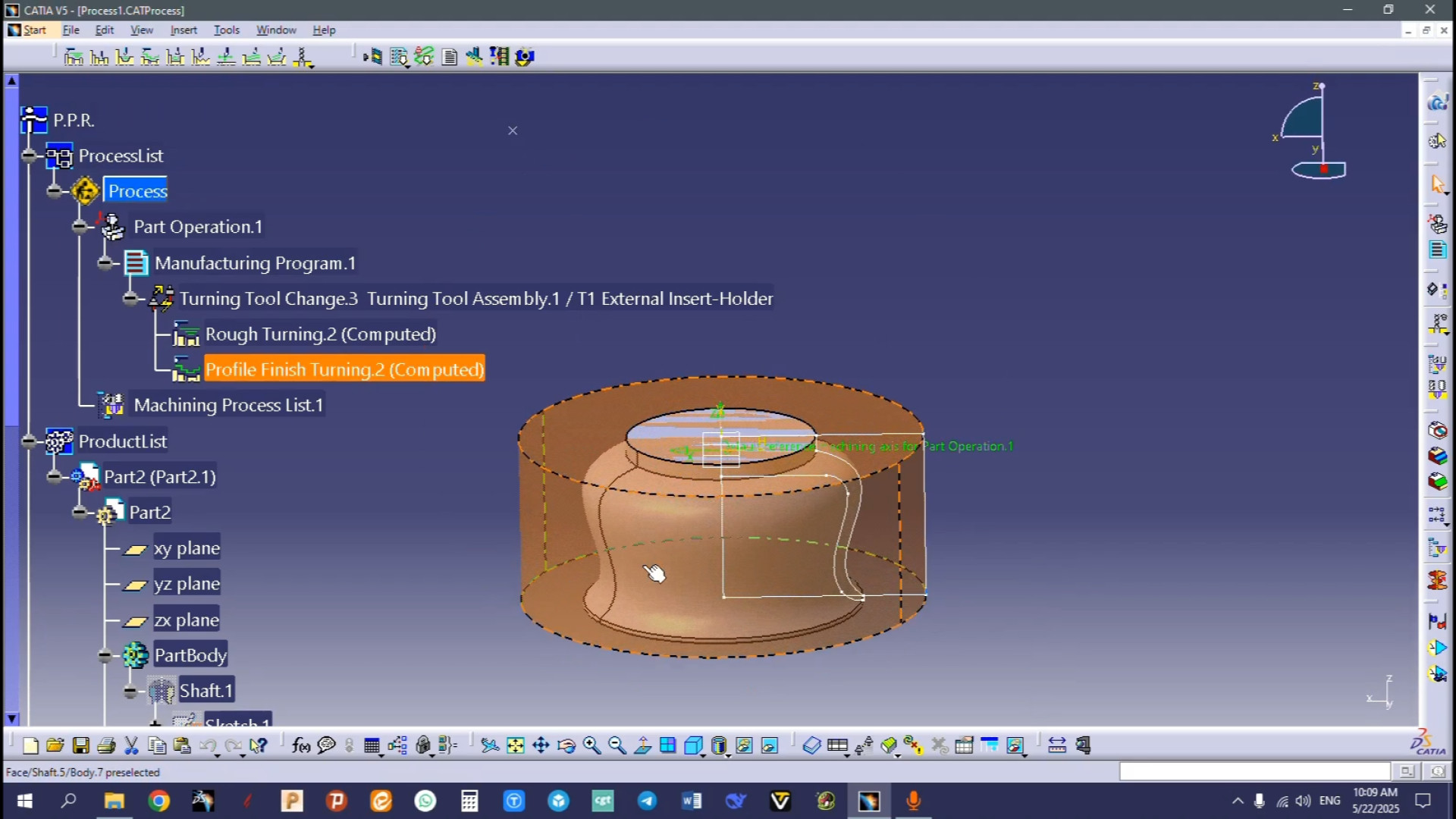Select Rough Turning.2 (Computed) operation

[x=320, y=334]
